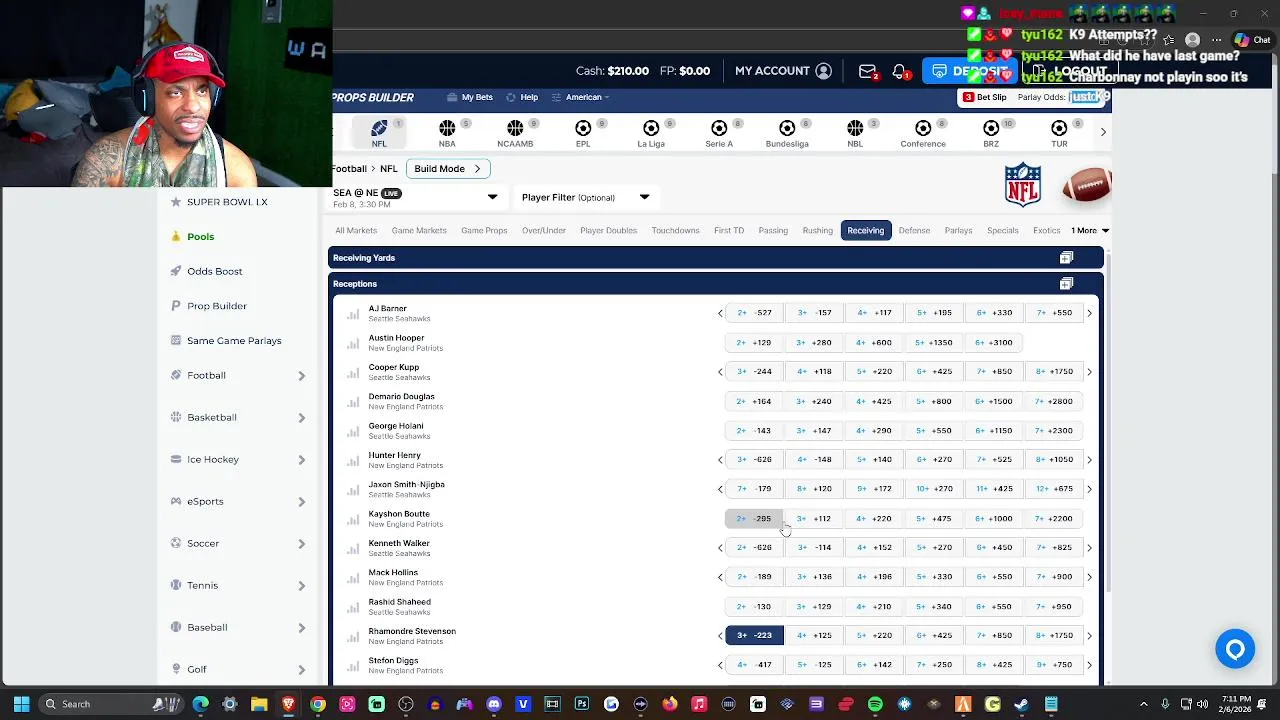This screenshot has width=1280, height=720.
Task: Open Conference league icon
Action: 923,133
